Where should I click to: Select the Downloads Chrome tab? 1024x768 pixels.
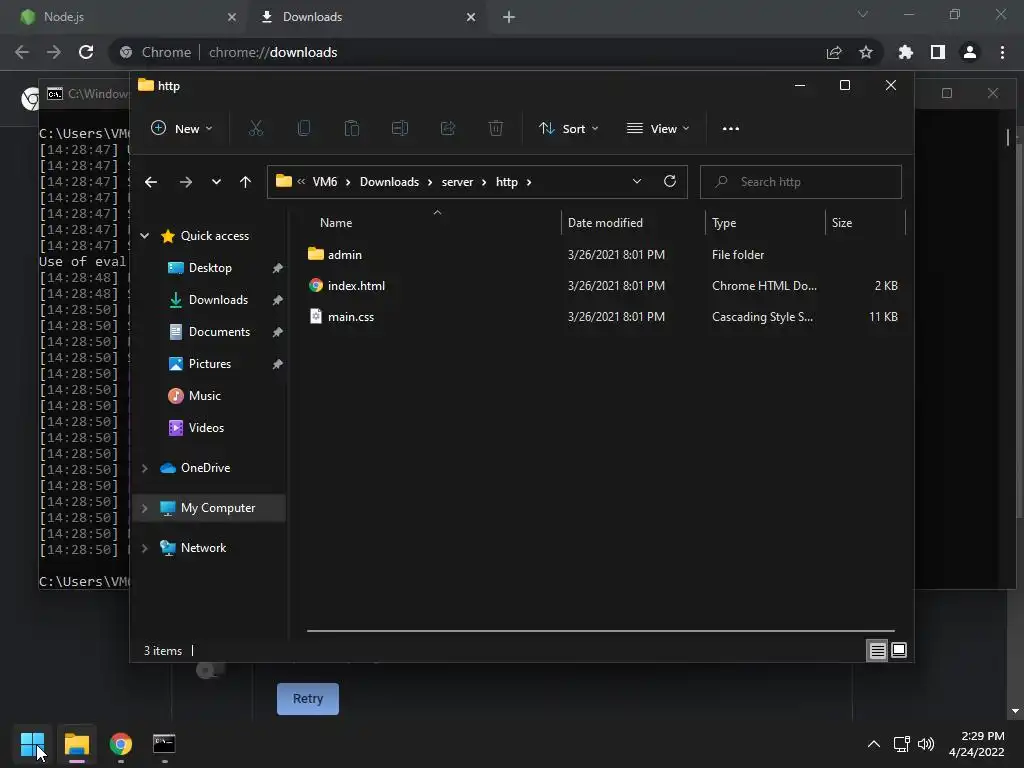(364, 17)
